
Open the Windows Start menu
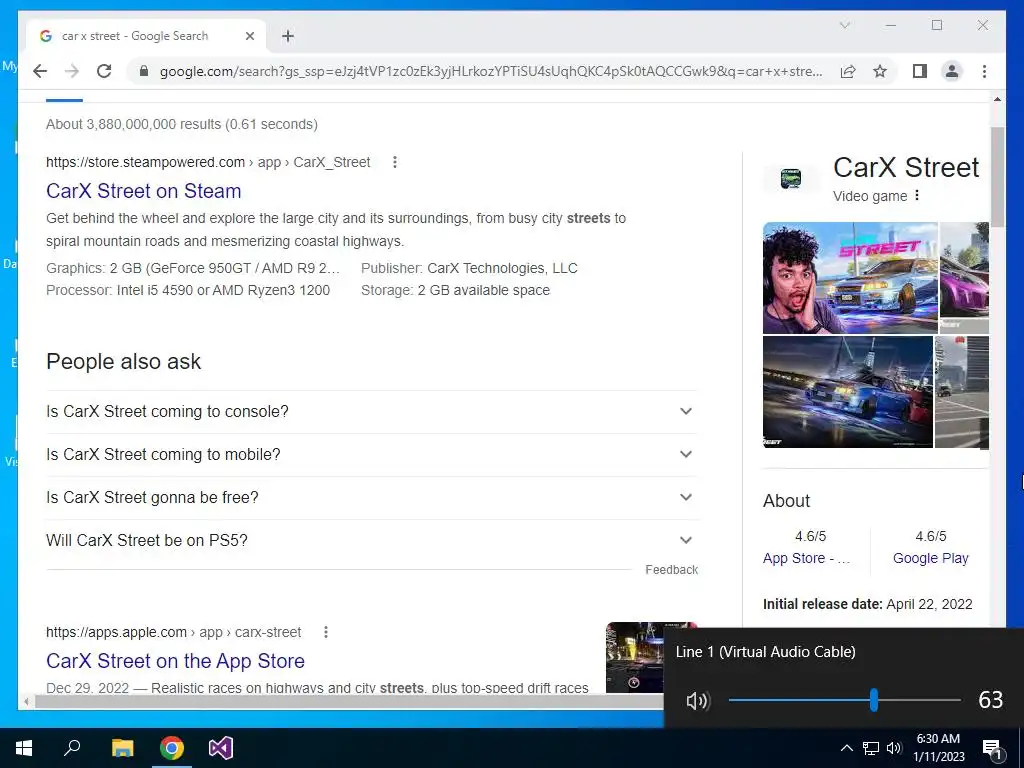(24, 748)
